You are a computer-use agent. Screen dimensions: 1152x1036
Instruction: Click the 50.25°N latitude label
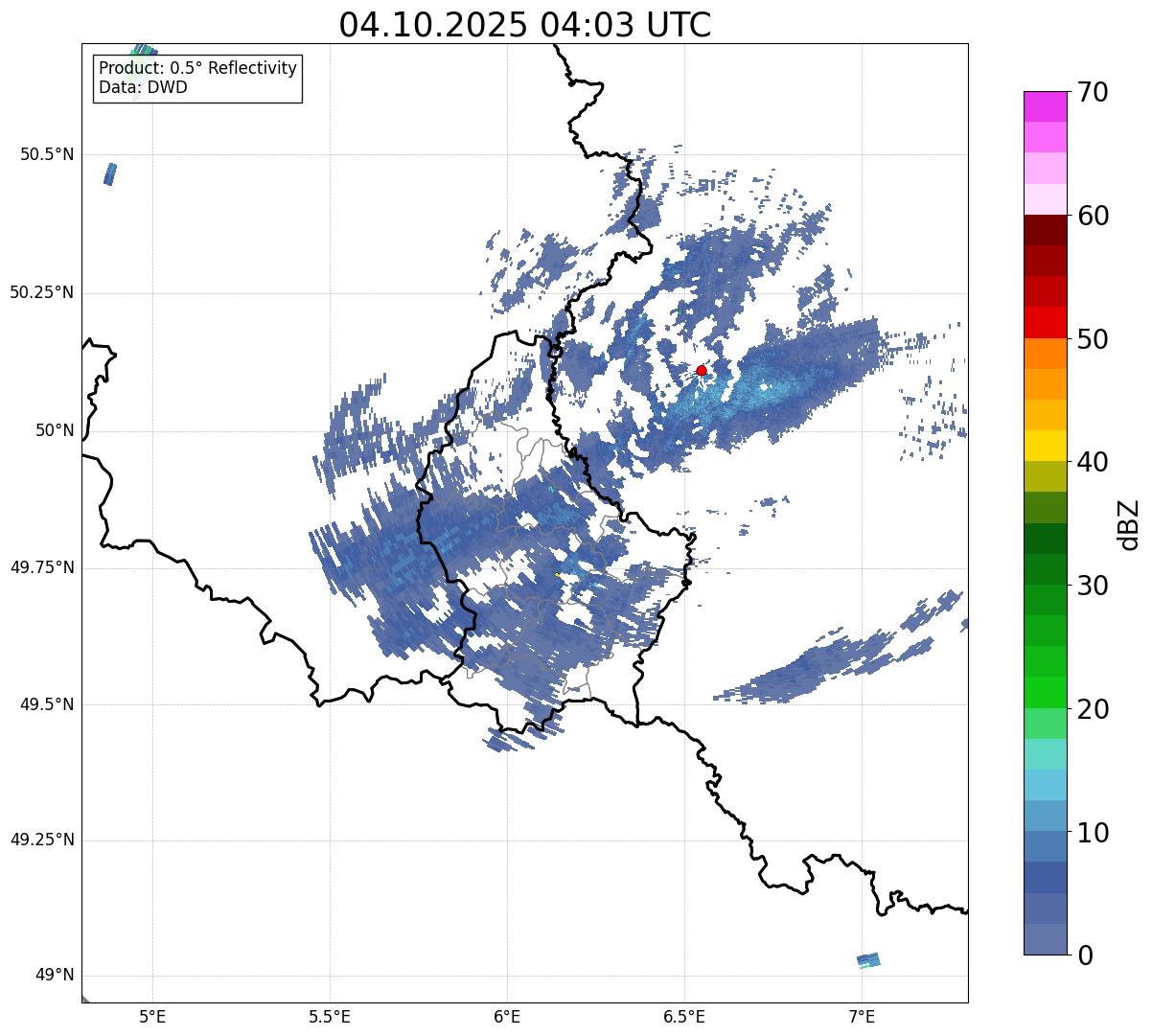42,292
